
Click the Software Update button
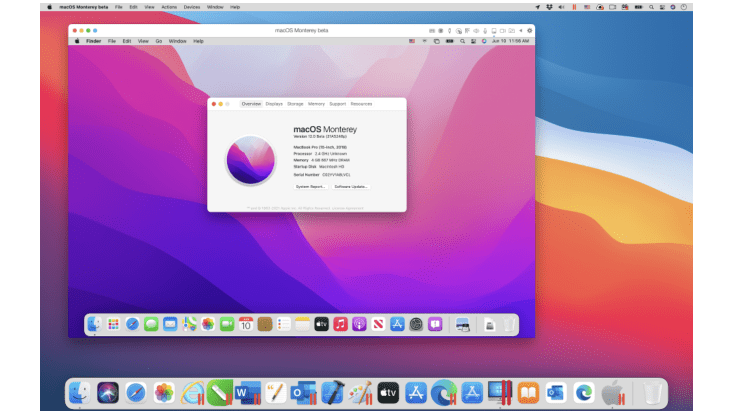(351, 187)
